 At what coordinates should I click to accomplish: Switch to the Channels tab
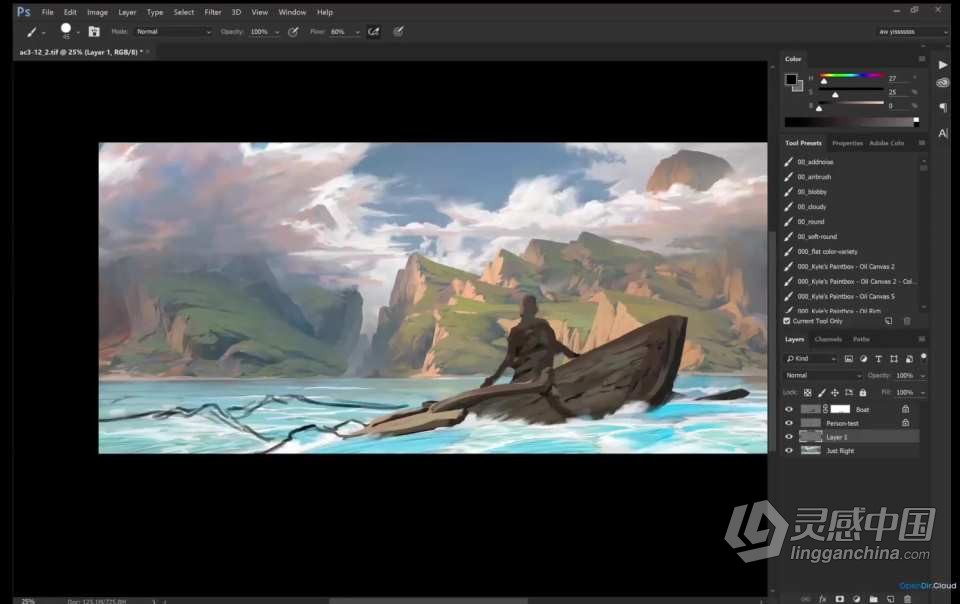(x=828, y=339)
